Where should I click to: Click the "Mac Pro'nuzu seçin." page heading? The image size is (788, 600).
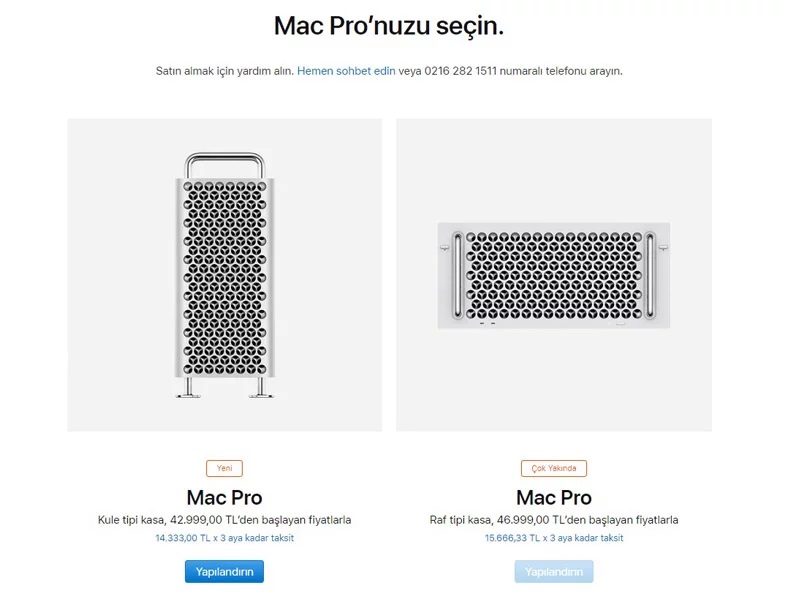[389, 27]
